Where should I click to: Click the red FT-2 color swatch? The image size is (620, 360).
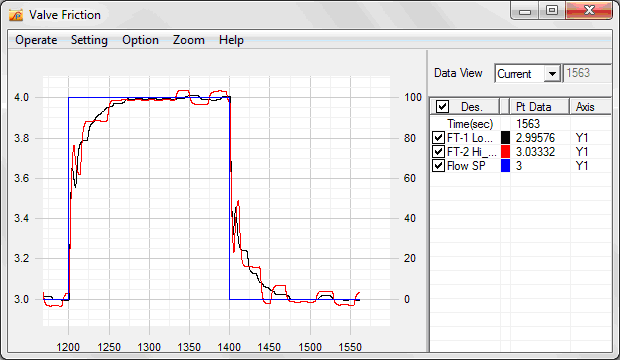pyautogui.click(x=505, y=152)
